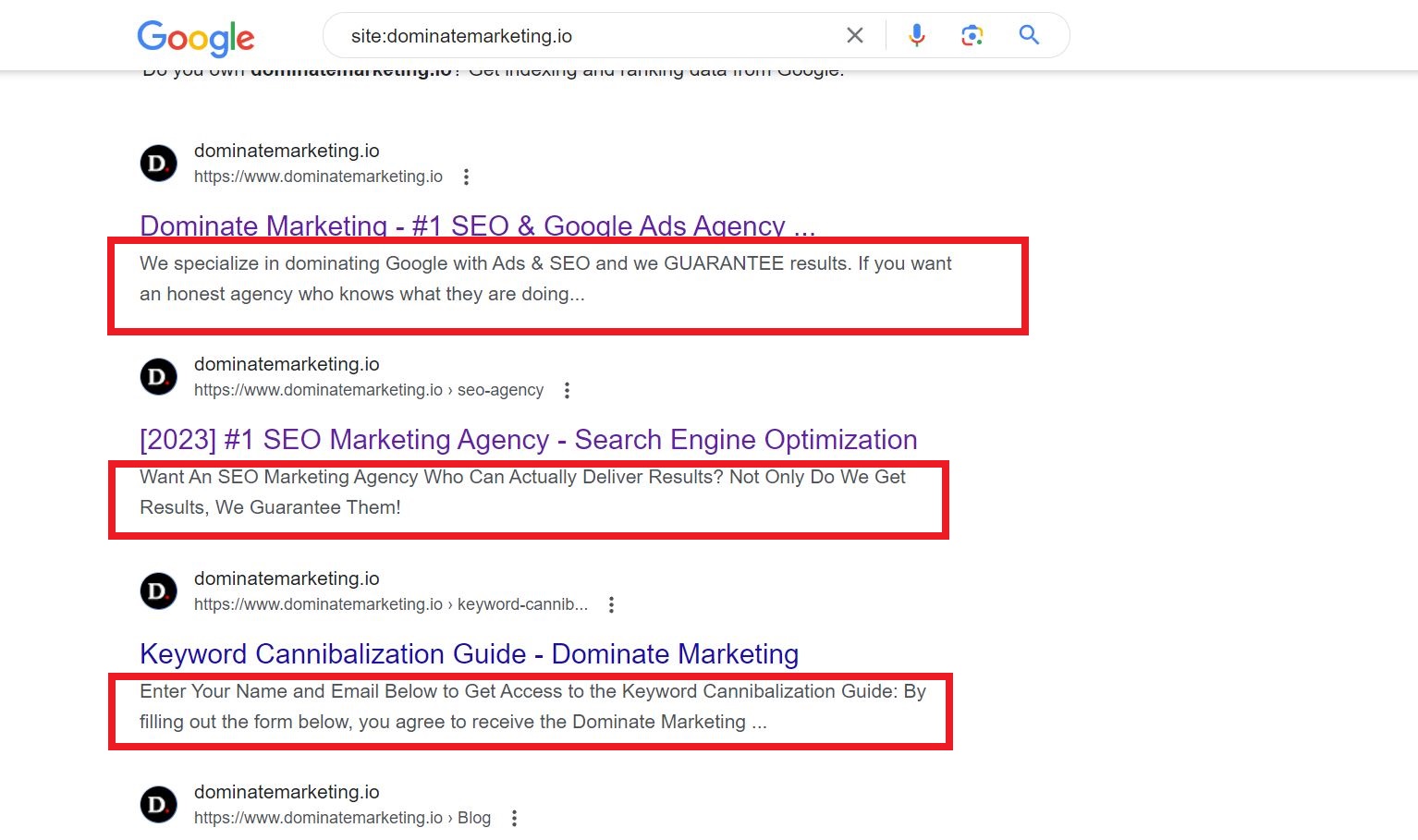This screenshot has height=840, width=1418.
Task: Click the site name above the seo-agency URL
Action: 287,364
